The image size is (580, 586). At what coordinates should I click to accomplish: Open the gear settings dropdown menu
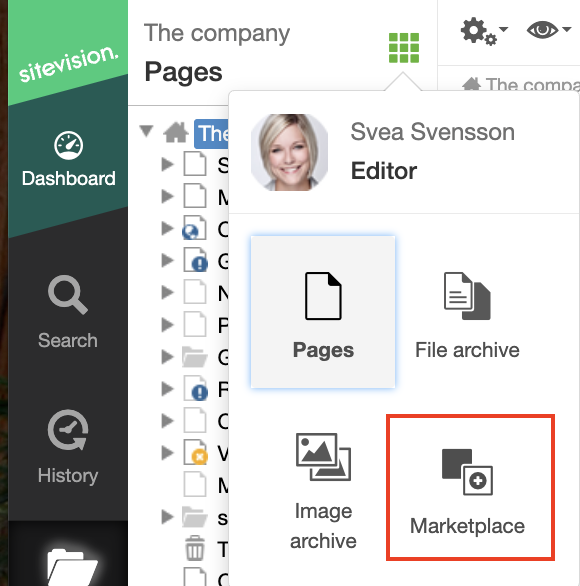(484, 31)
